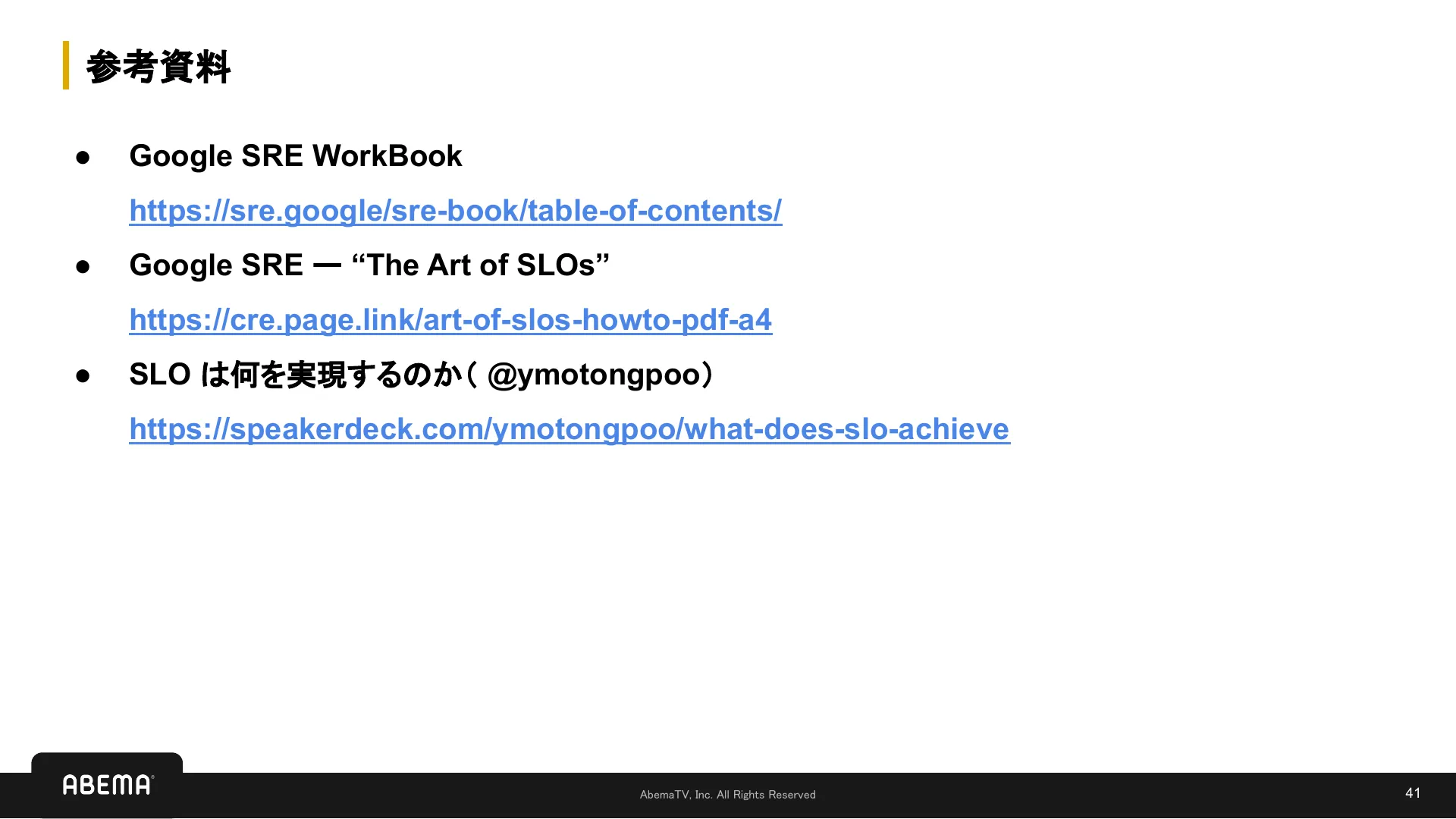
Task: Click bullet point before SLO は何を実現するのか
Action: tap(83, 376)
